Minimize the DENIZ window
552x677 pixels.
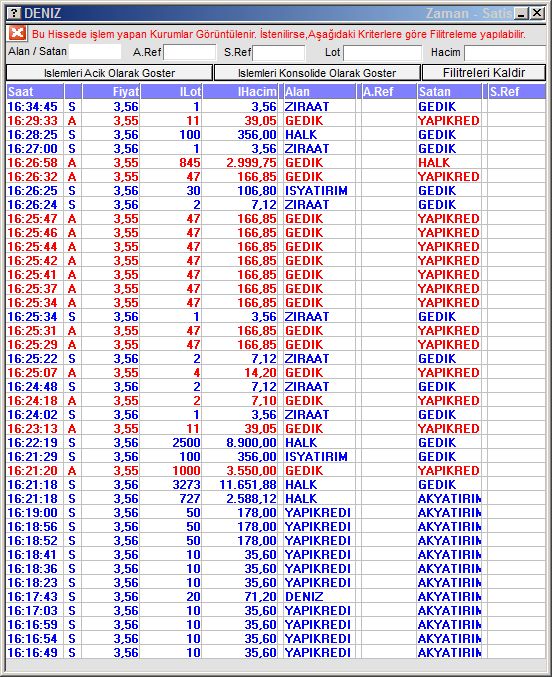(x=522, y=13)
